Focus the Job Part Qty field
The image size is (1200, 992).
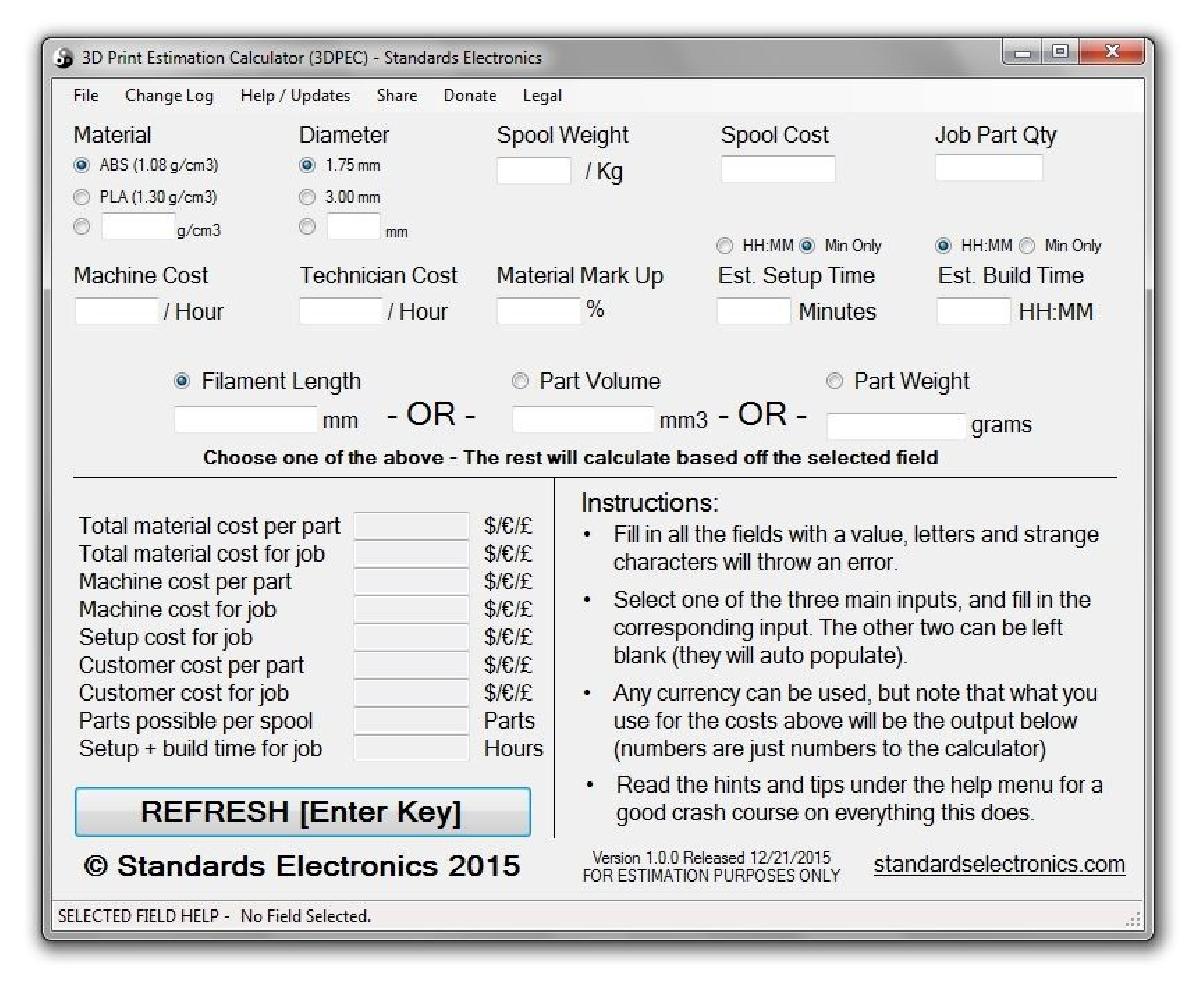(x=988, y=168)
